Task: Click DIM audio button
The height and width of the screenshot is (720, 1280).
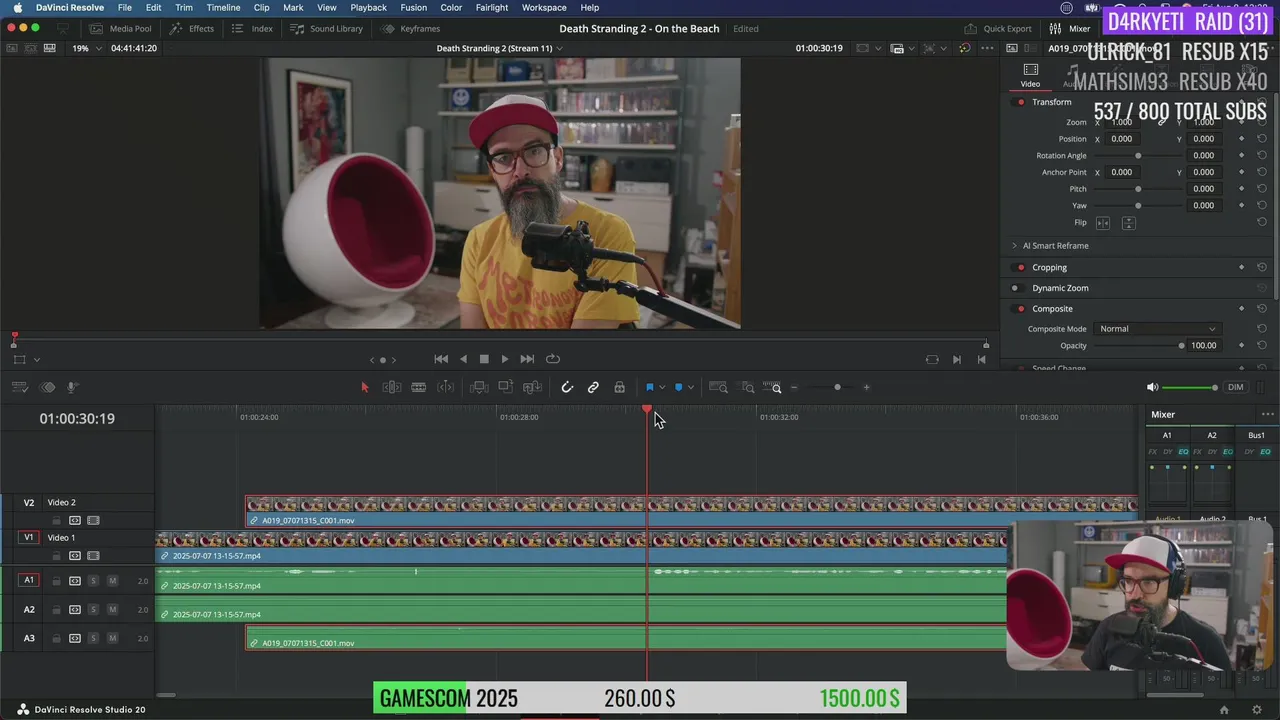Action: (x=1236, y=387)
